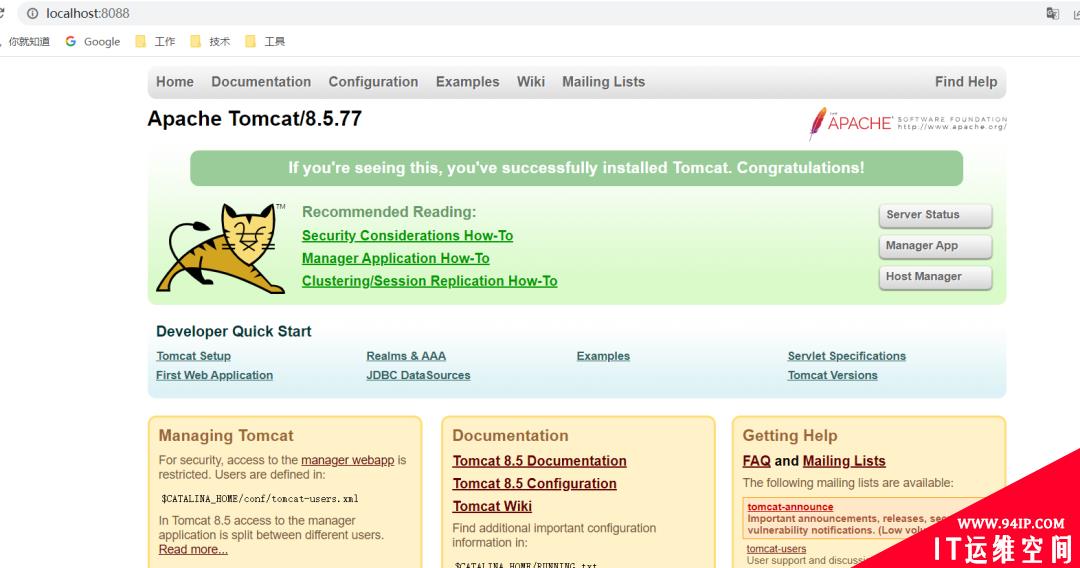Open the Tomcat Setup link
This screenshot has height=568, width=1080.
tap(194, 356)
